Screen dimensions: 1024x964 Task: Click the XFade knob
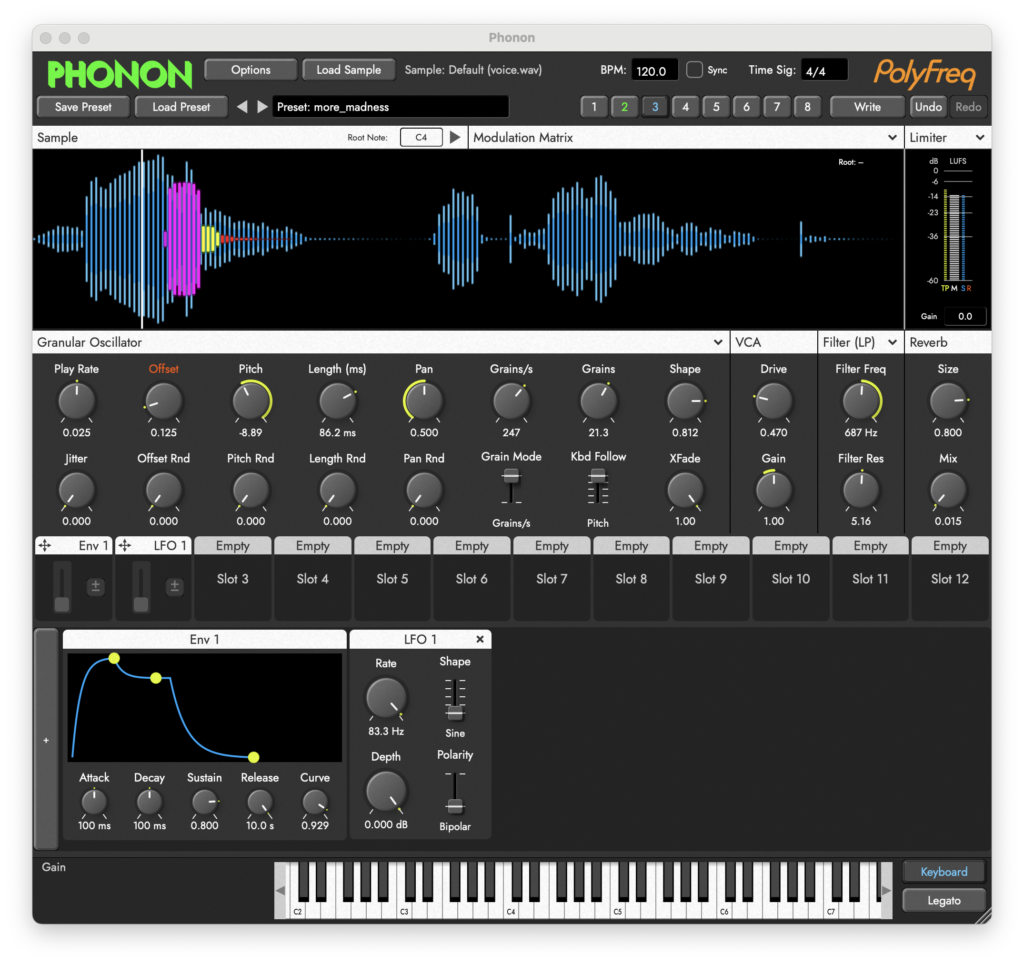click(685, 490)
